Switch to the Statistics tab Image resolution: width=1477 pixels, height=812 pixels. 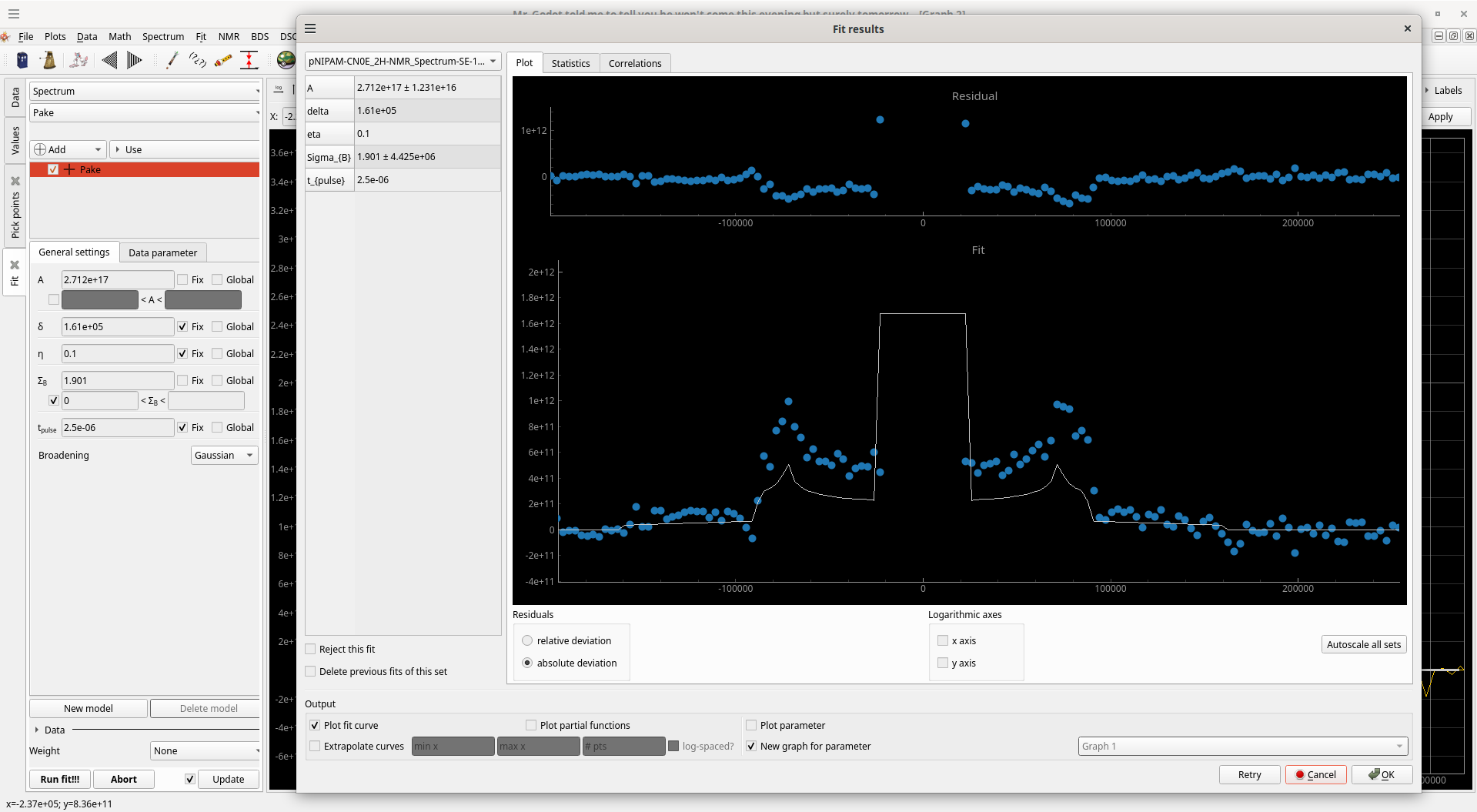[x=570, y=63]
